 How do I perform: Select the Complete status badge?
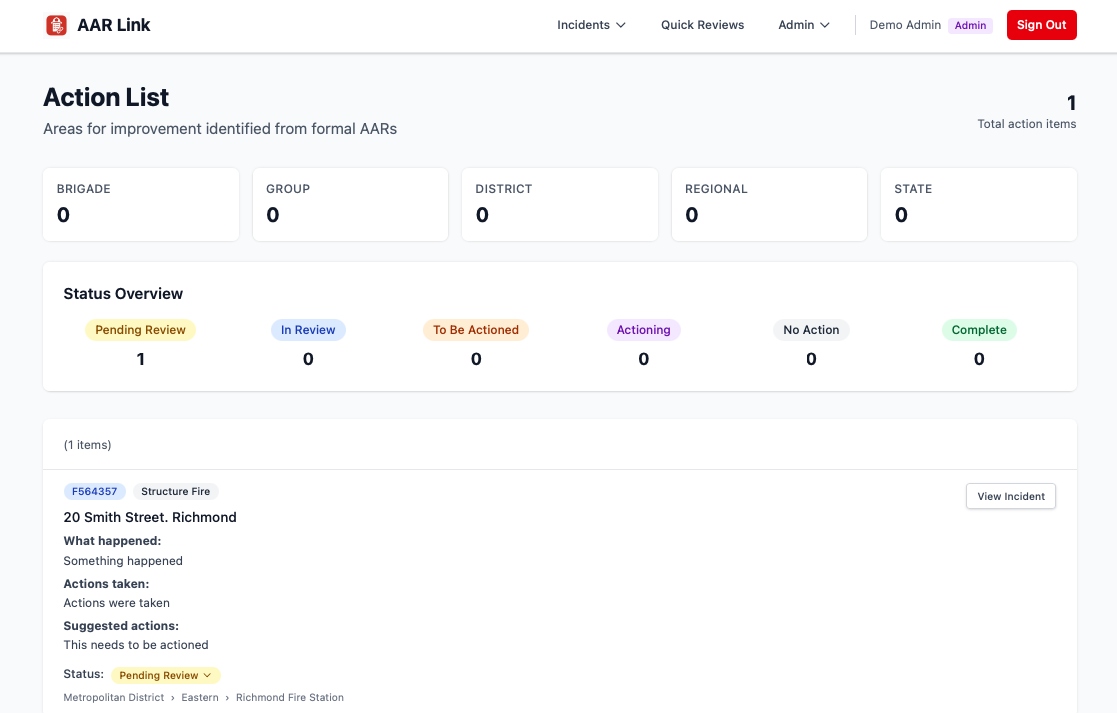978,329
